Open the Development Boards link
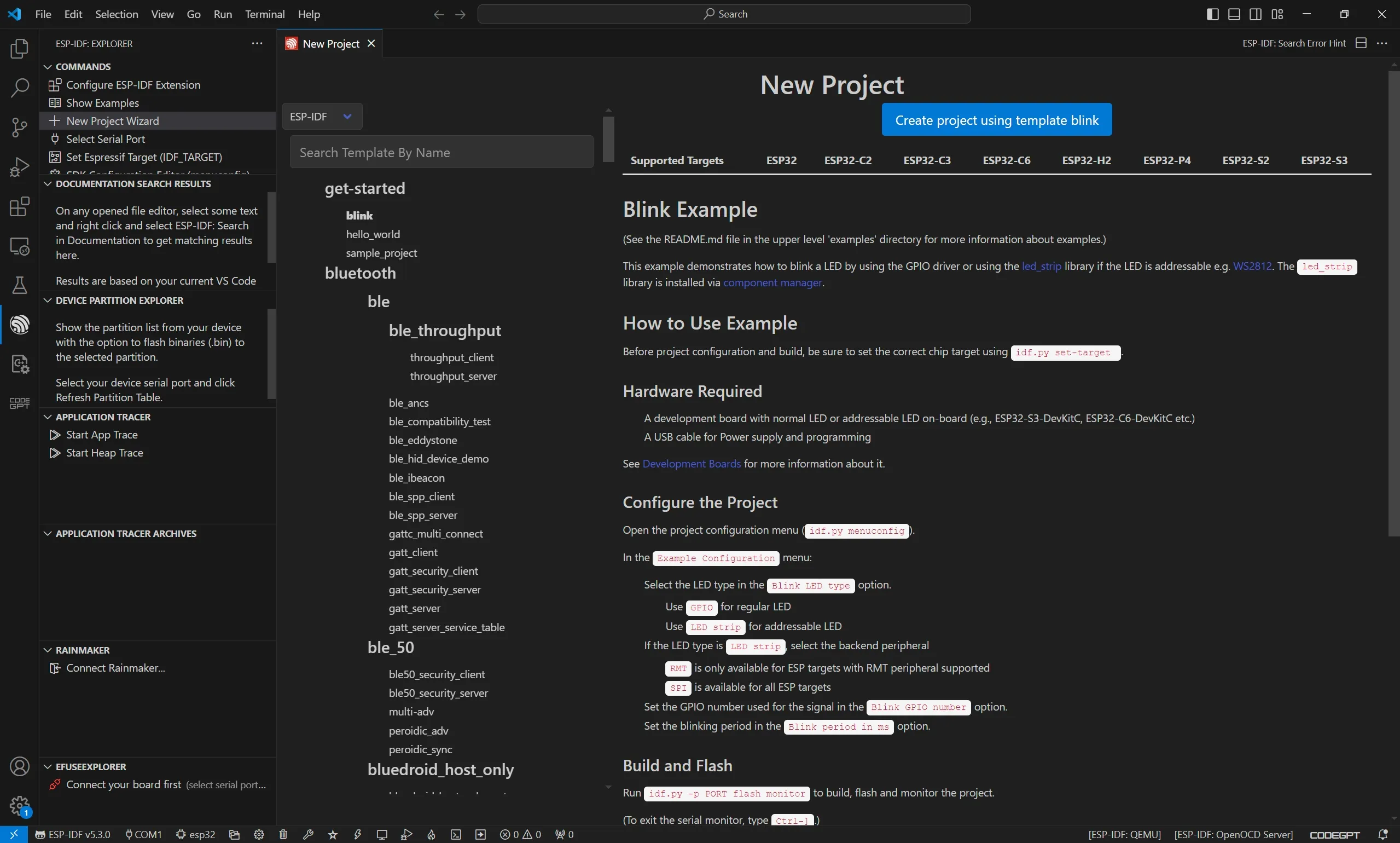The image size is (1400, 843). coord(691,464)
